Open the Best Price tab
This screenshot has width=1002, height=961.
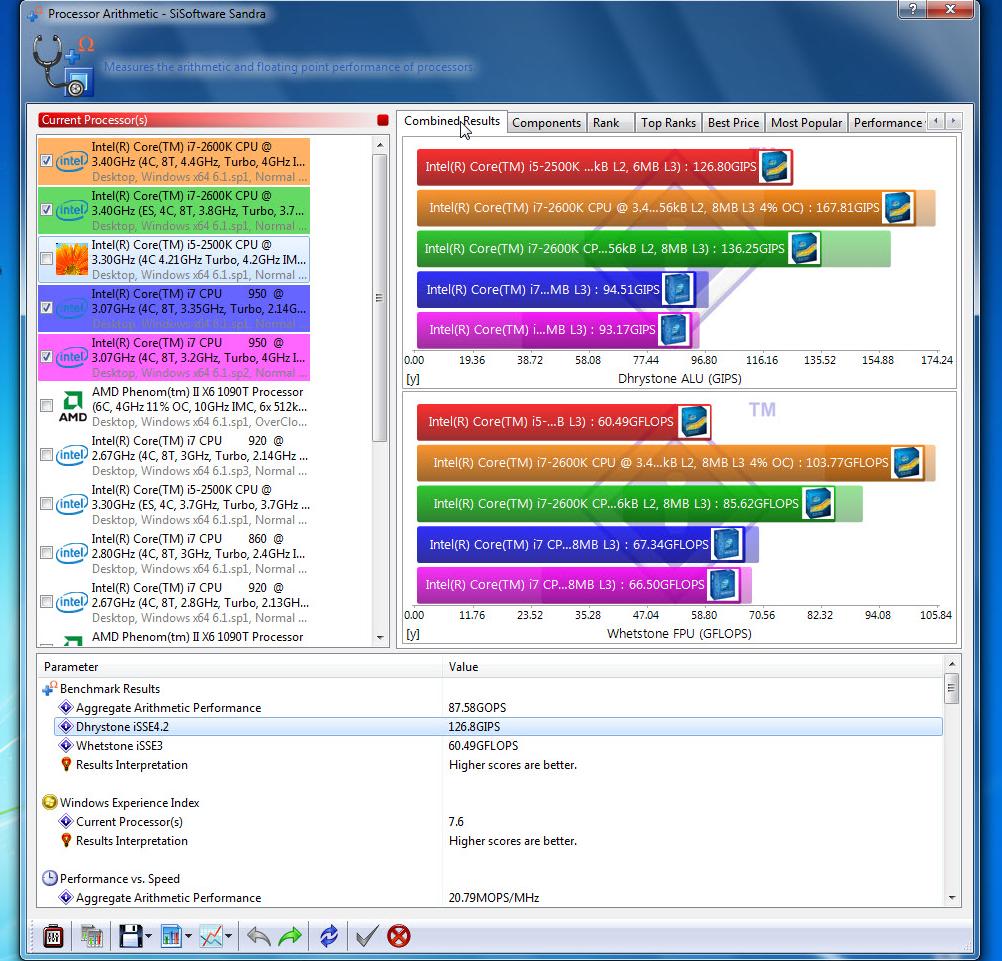pyautogui.click(x=733, y=123)
